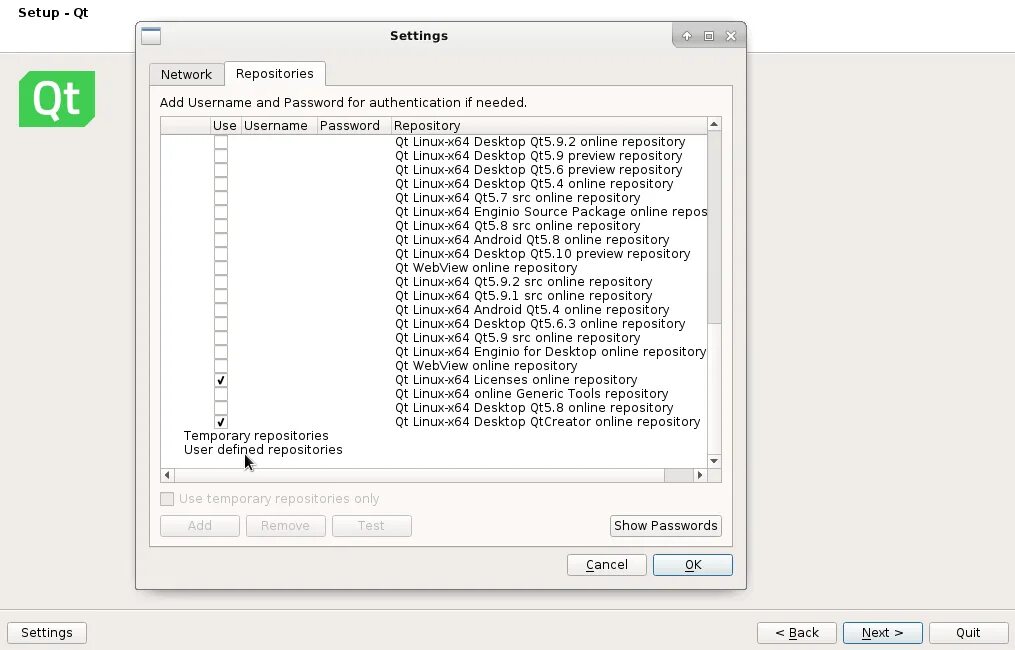The height and width of the screenshot is (650, 1015).
Task: Click the Qt logo icon
Action: point(57,99)
